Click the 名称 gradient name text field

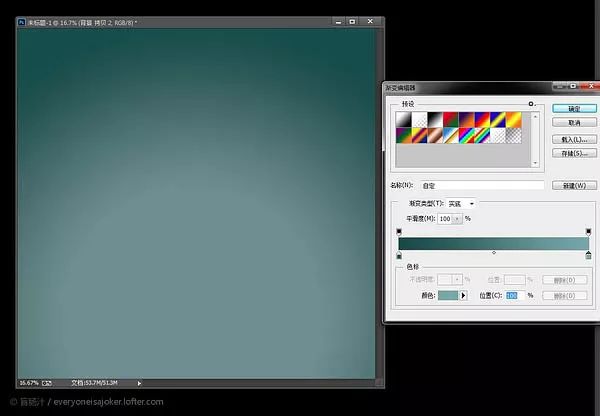tap(481, 185)
